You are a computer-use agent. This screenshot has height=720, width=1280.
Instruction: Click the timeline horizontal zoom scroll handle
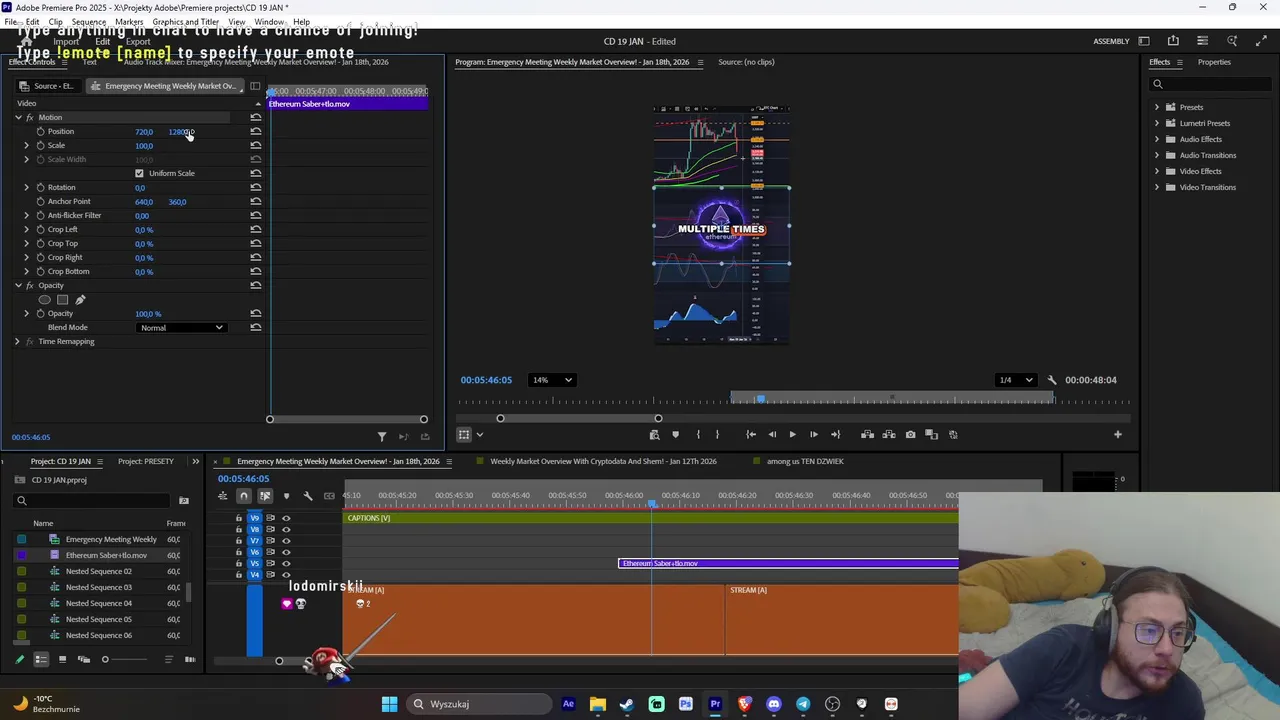tap(279, 661)
